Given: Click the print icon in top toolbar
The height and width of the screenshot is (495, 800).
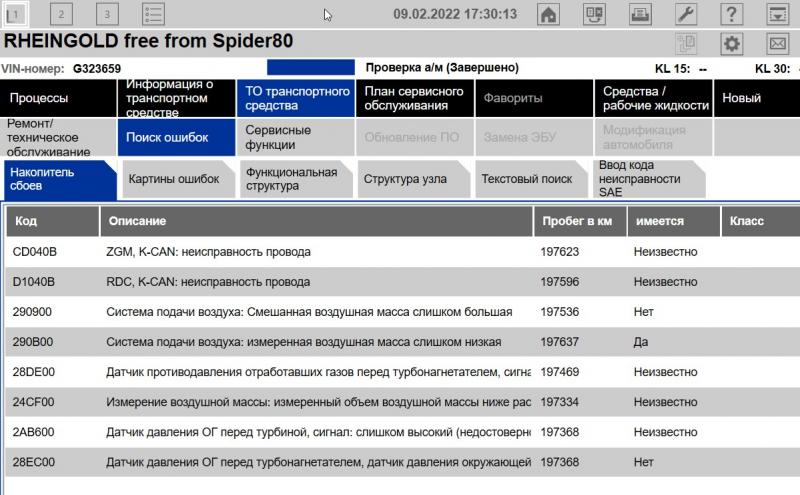Looking at the screenshot, I should (x=640, y=14).
